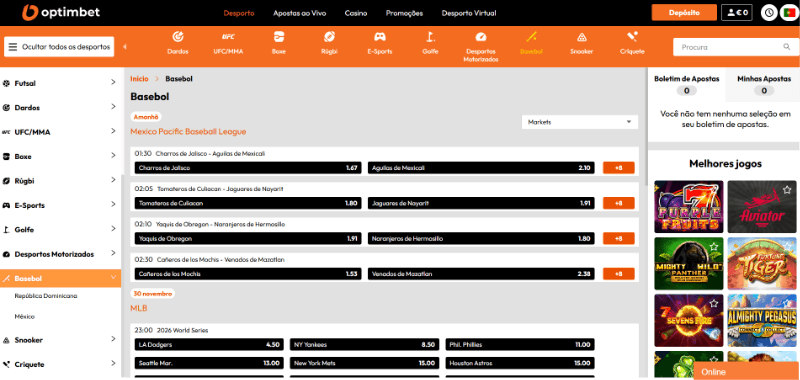Open UFC/MMA icon in top bar
Screen dimensions: 800x380
pyautogui.click(x=228, y=37)
